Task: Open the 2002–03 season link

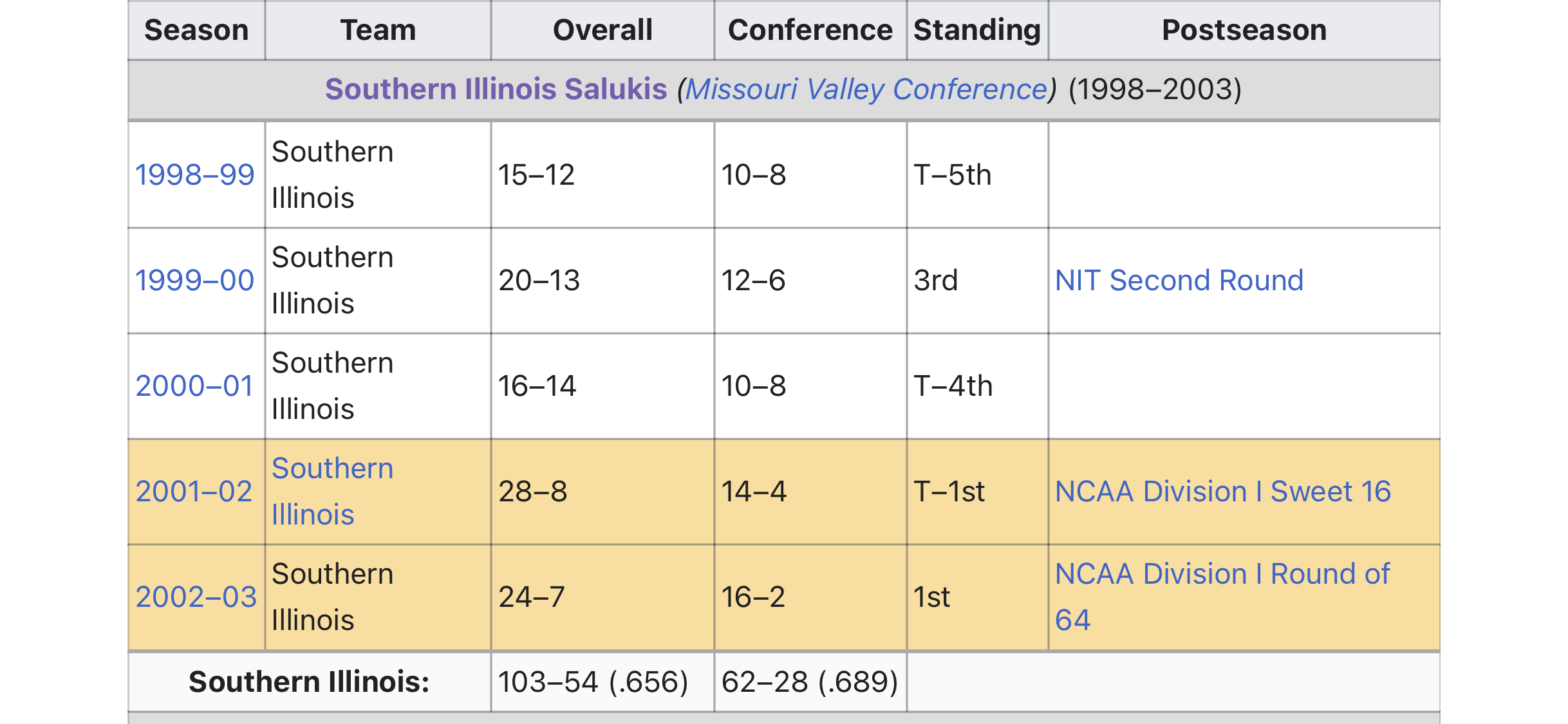Action: tap(196, 597)
